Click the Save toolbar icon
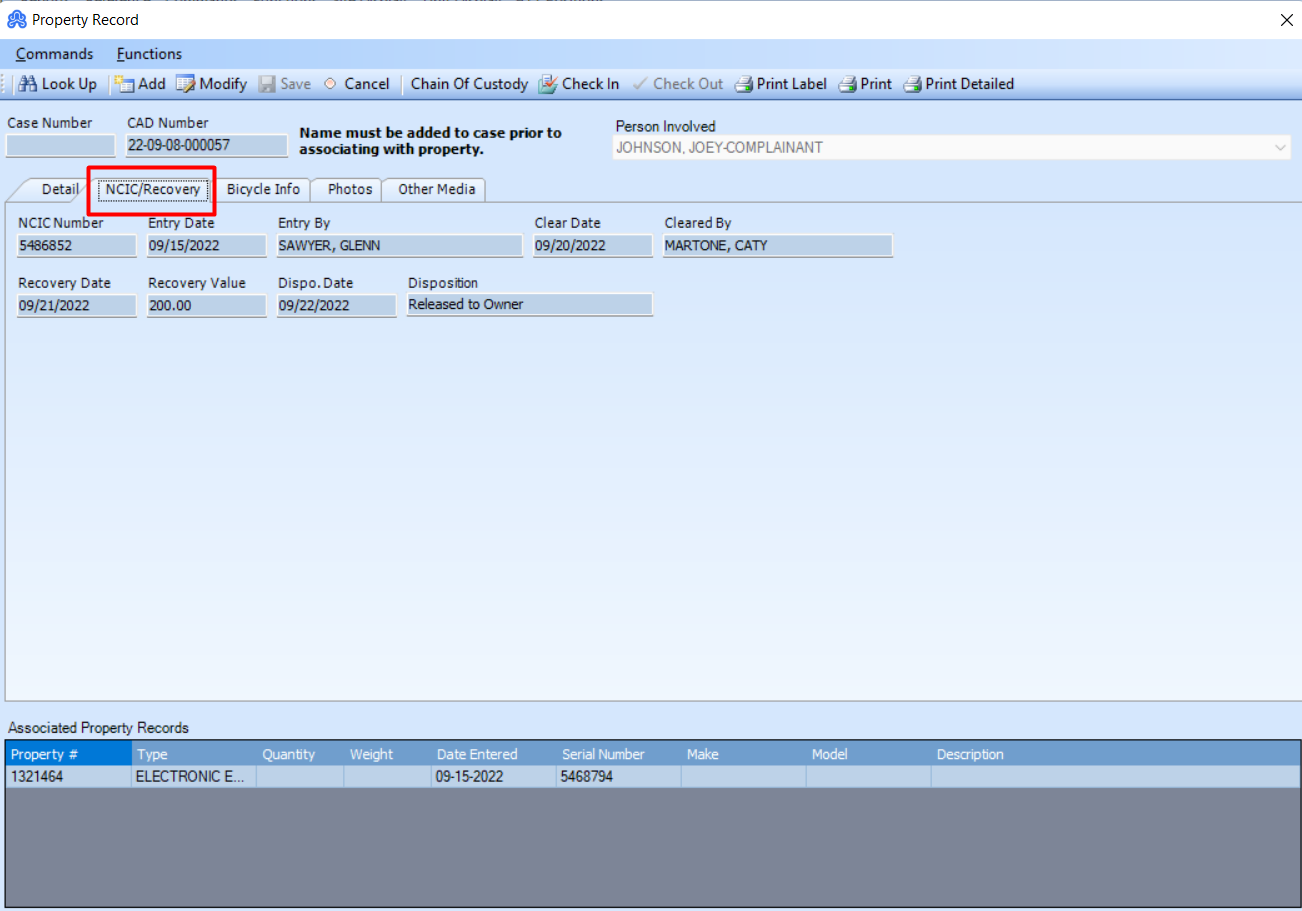The width and height of the screenshot is (1302, 911). pos(285,84)
